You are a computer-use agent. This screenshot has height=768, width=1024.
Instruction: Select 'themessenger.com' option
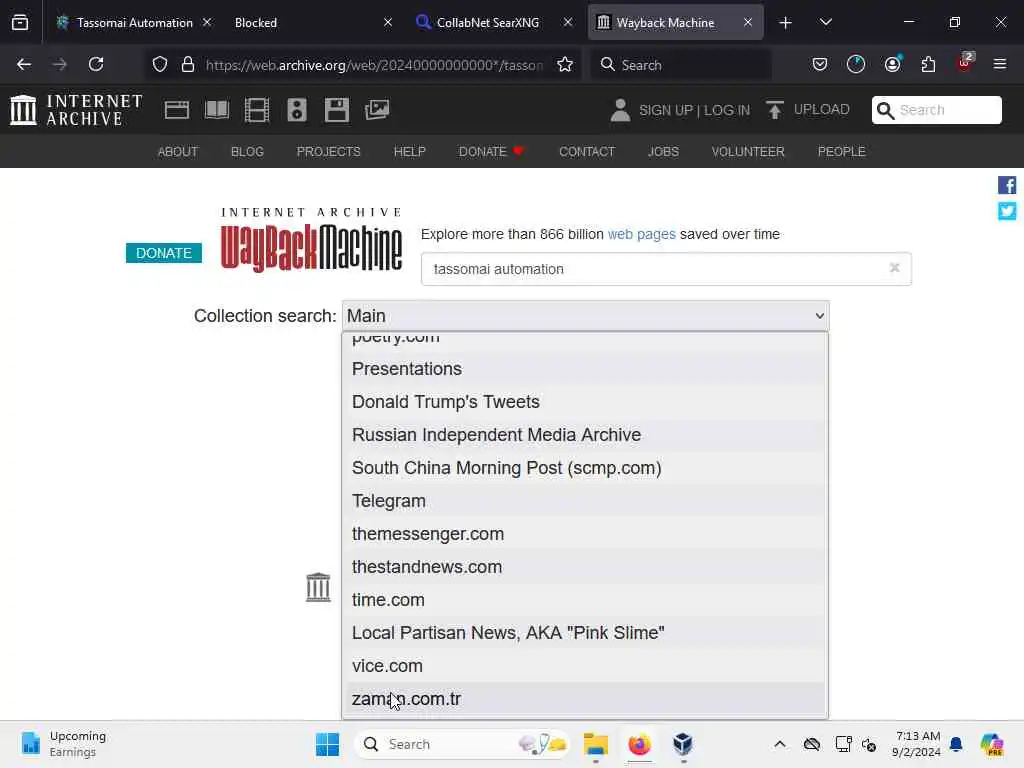pos(585,534)
